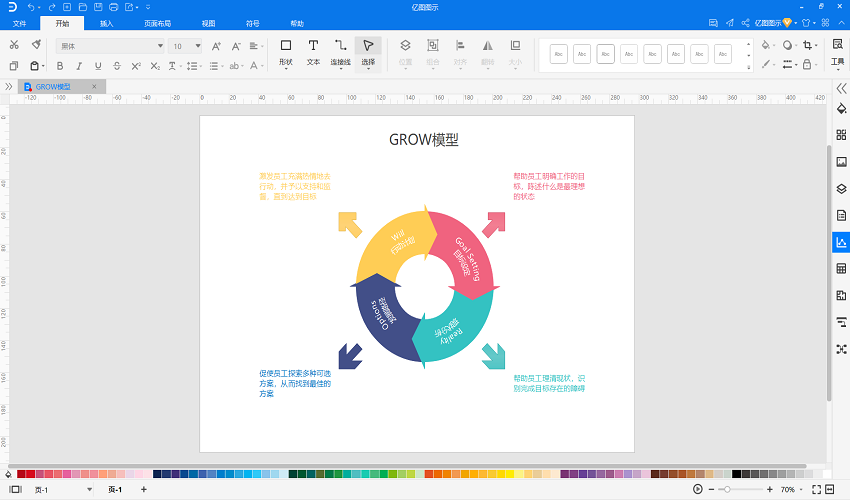This screenshot has width=850, height=500.
Task: Open the font size dropdown
Action: pyautogui.click(x=185, y=46)
